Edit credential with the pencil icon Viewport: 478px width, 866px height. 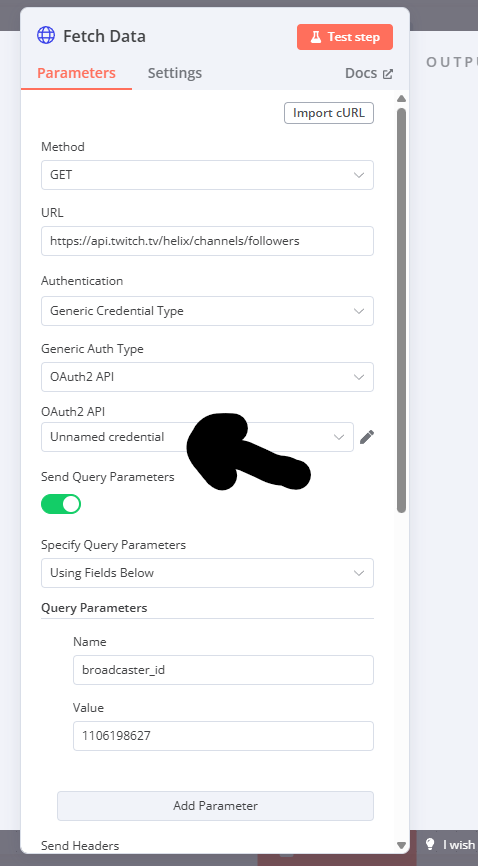click(x=367, y=437)
